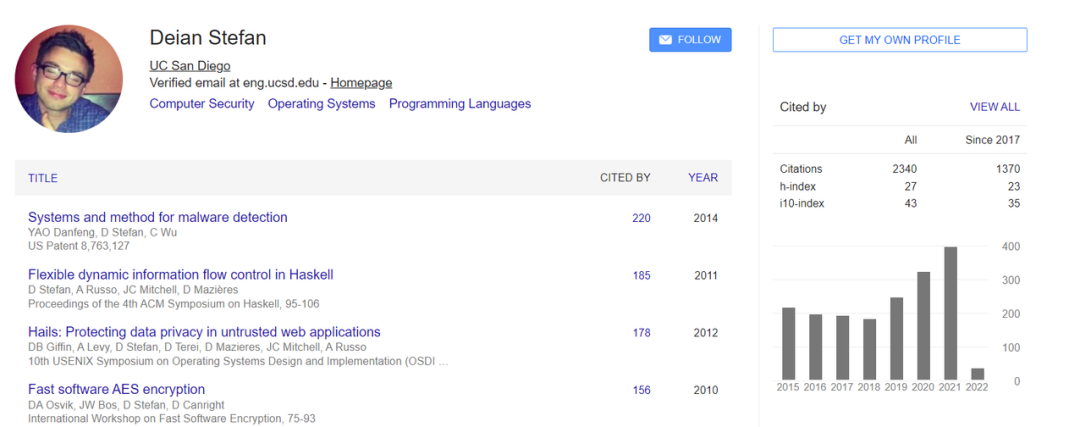
Task: Open 'Flexible dynamic information flow control in Haskell'
Action: [180, 274]
